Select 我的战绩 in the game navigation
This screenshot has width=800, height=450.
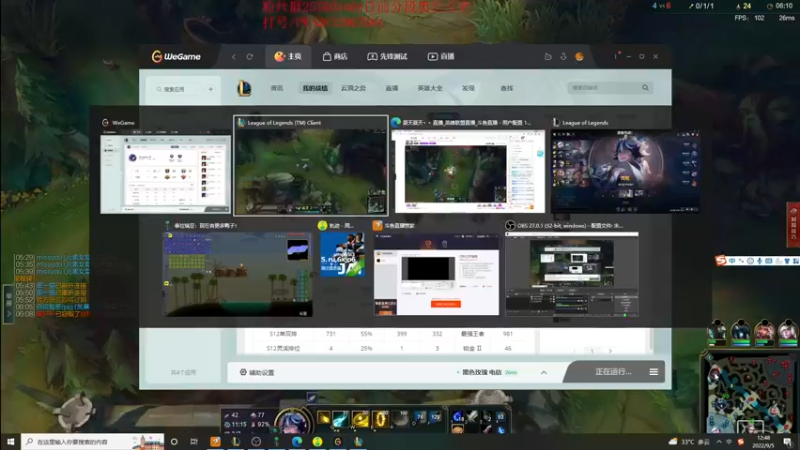coord(315,88)
